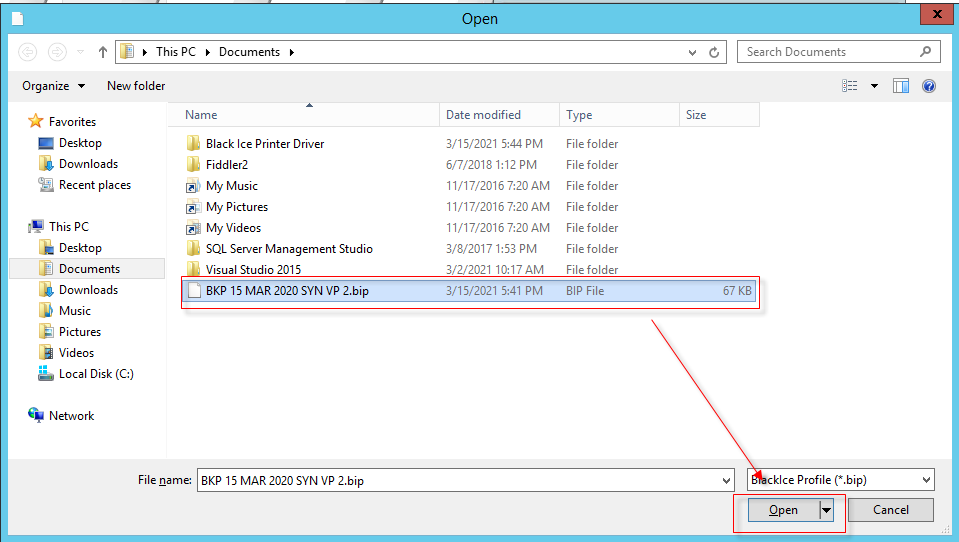
Task: Open the Videos folder in the sidebar
Action: coord(76,353)
